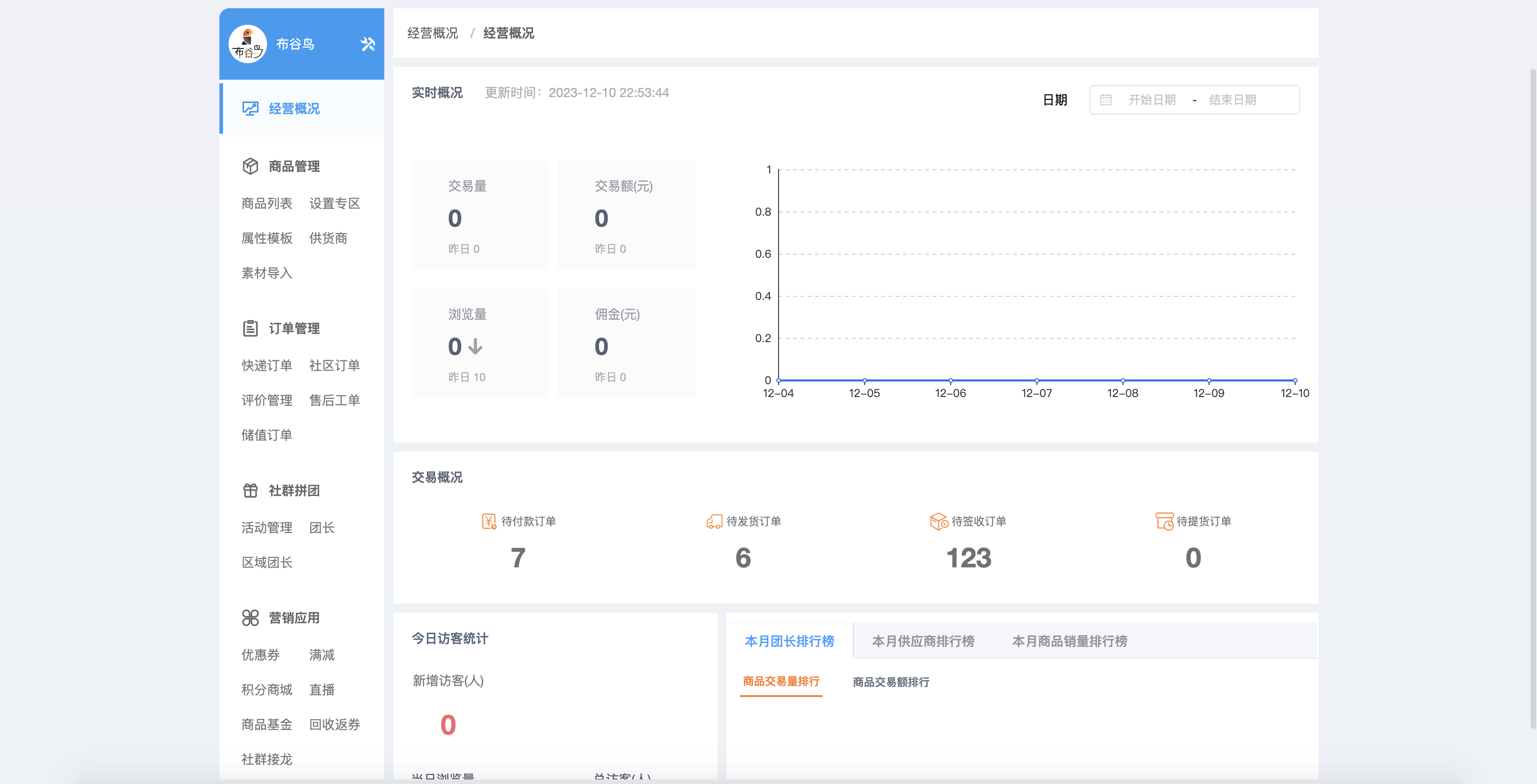
Task: Go to 优惠券
Action: pos(260,654)
